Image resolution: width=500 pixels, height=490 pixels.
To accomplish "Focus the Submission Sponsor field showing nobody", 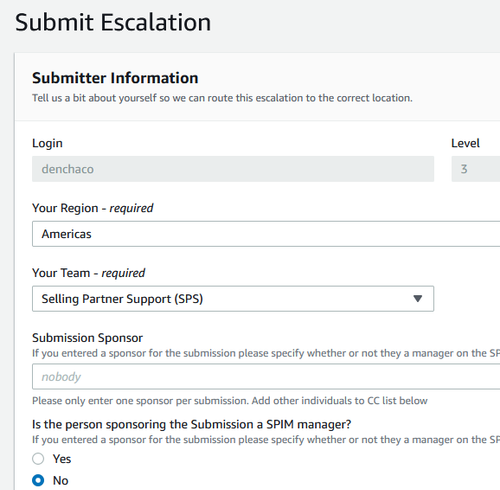I will pos(266,377).
